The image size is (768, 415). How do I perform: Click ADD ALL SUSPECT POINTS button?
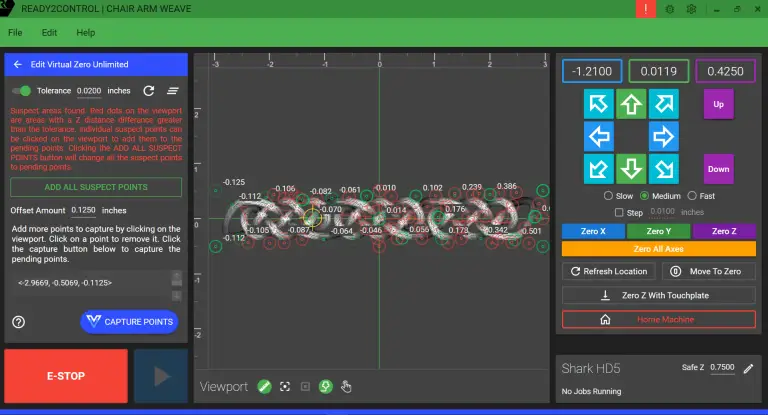(x=96, y=187)
